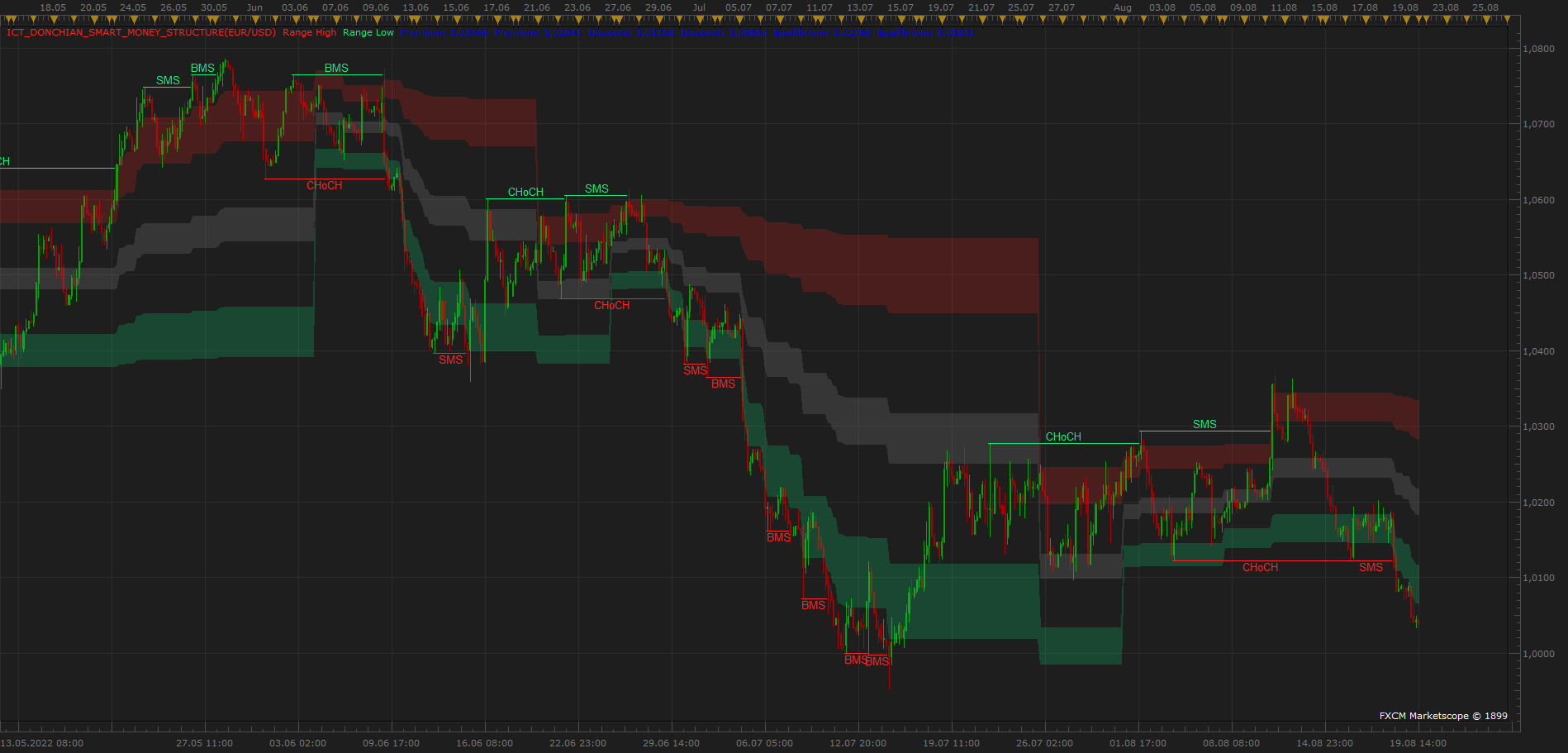Click the red BMS label below 1,0100
This screenshot has height=753, width=1568.
(x=813, y=605)
